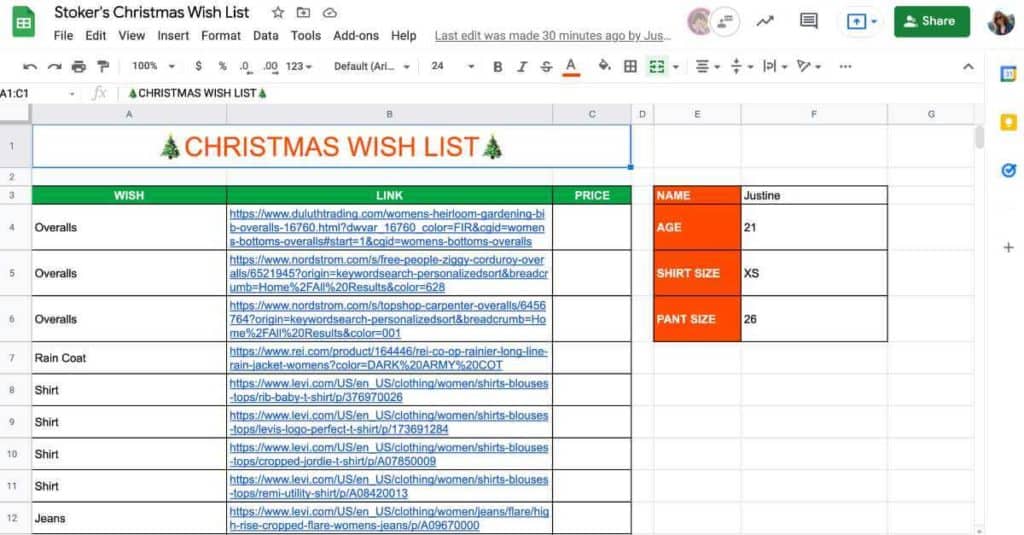Toggle merge cells button
The height and width of the screenshot is (535, 1024).
[x=656, y=66]
